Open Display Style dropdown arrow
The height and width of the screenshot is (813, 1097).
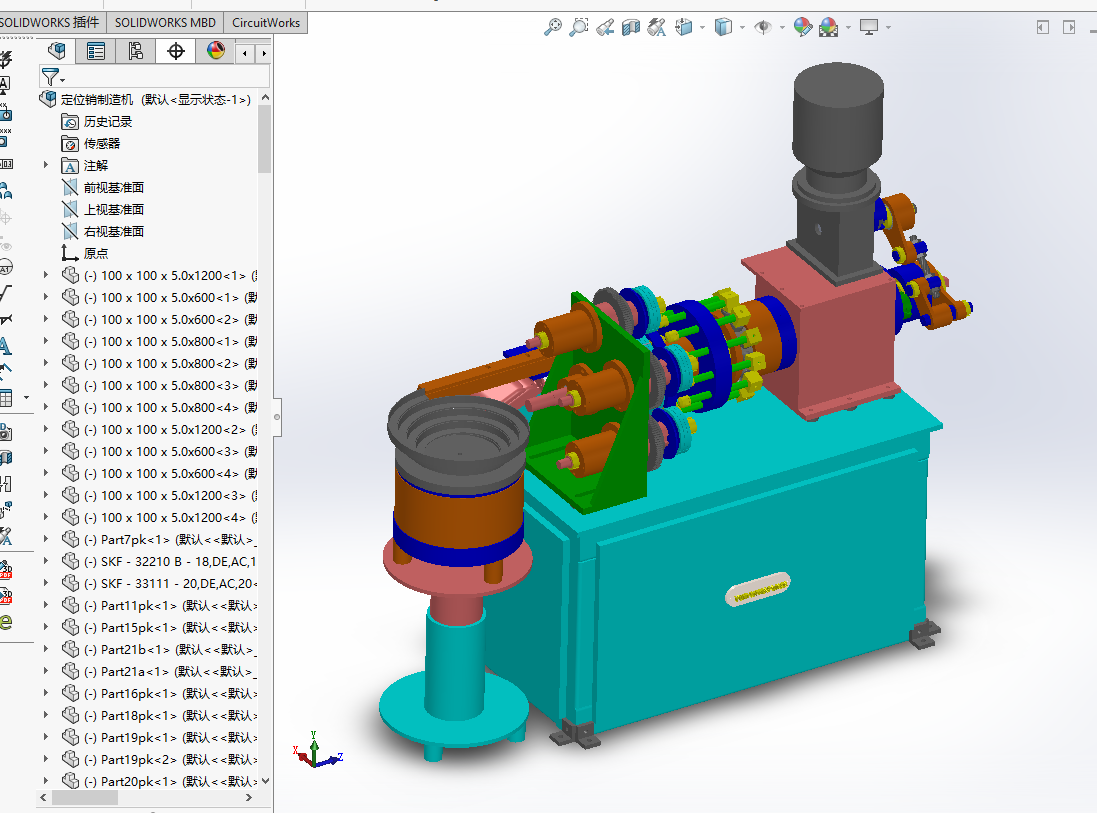[x=742, y=28]
